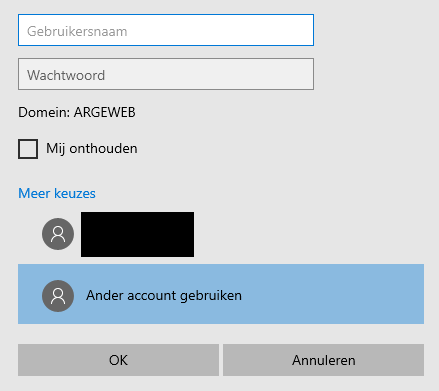Click the grey person icon beside blacked-out name
The height and width of the screenshot is (391, 439).
click(x=58, y=234)
